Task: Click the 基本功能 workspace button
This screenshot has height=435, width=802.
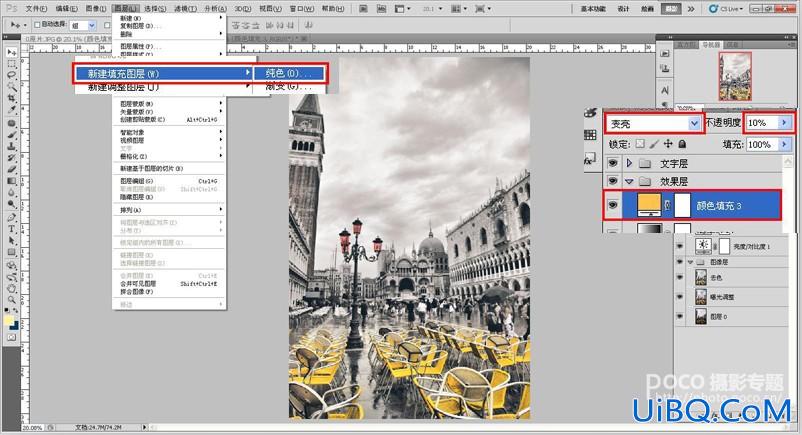Action: (593, 9)
